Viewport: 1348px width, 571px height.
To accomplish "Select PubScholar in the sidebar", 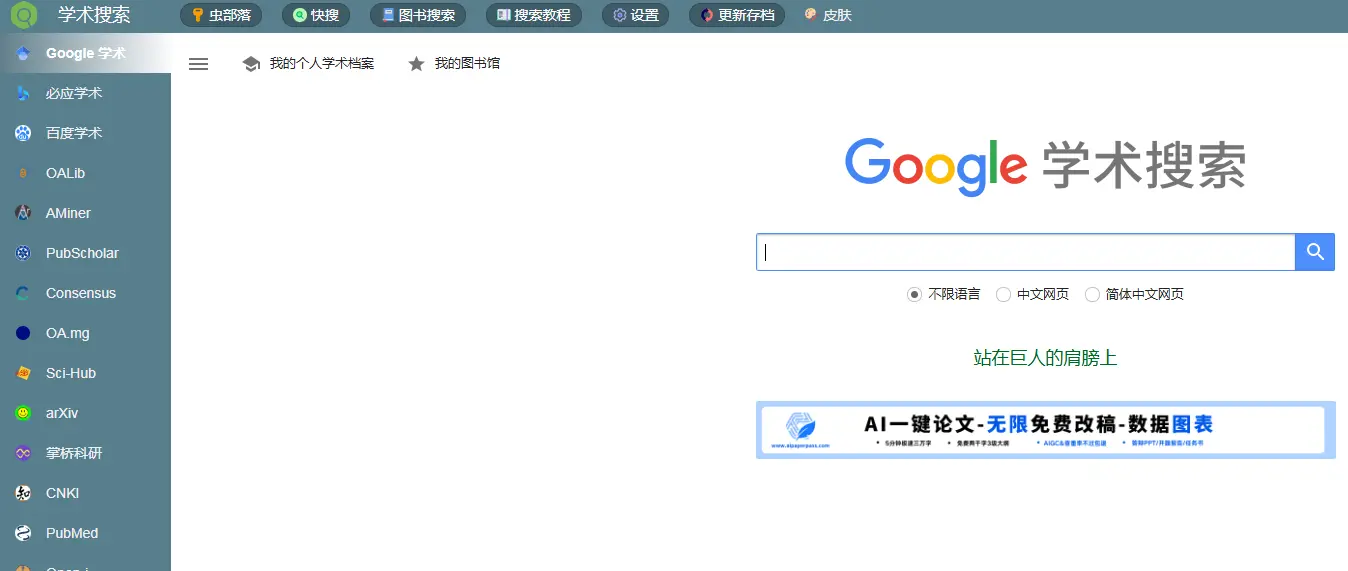I will [x=85, y=253].
